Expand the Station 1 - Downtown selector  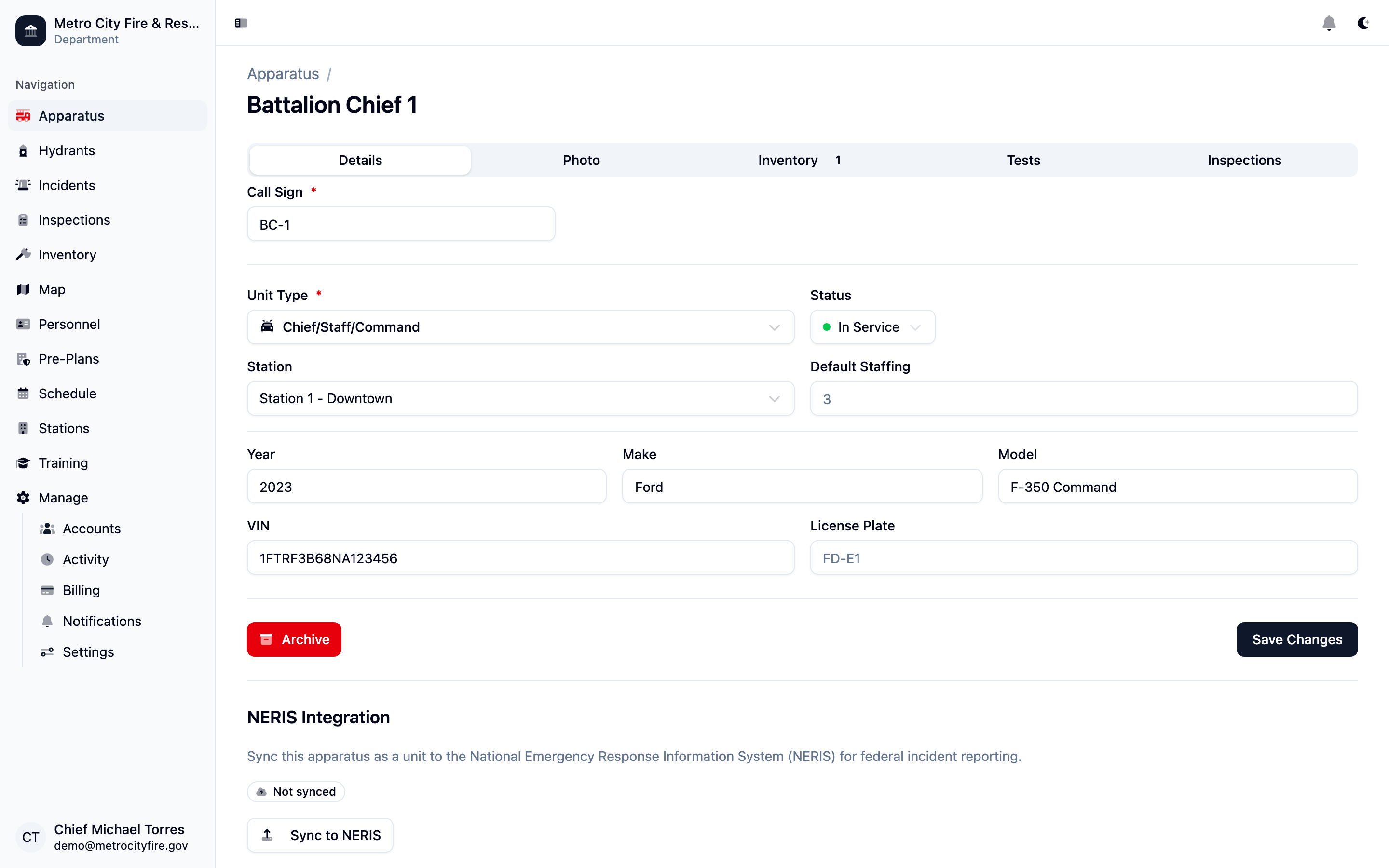[x=520, y=398]
